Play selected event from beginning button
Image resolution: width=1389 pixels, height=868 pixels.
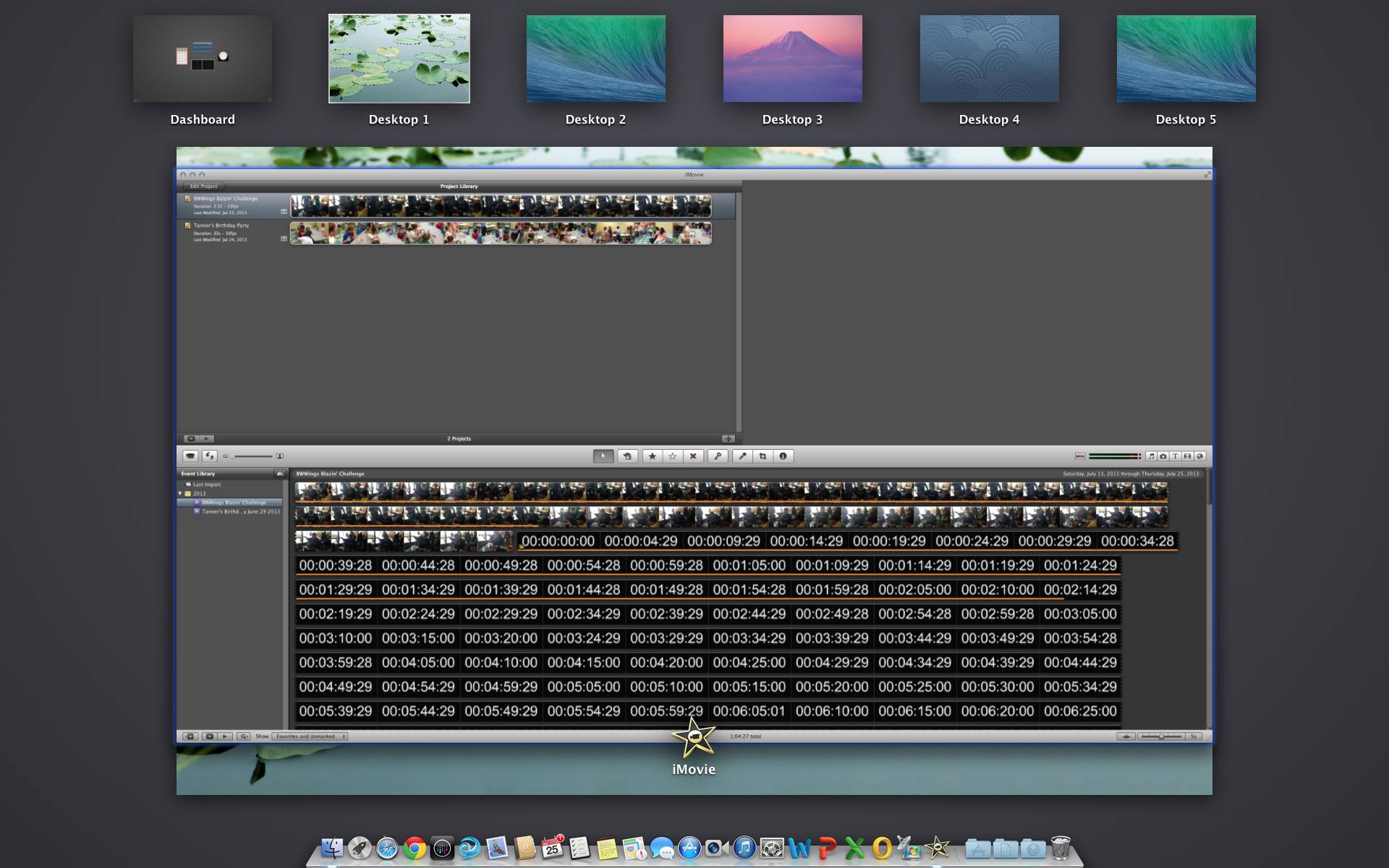point(225,736)
